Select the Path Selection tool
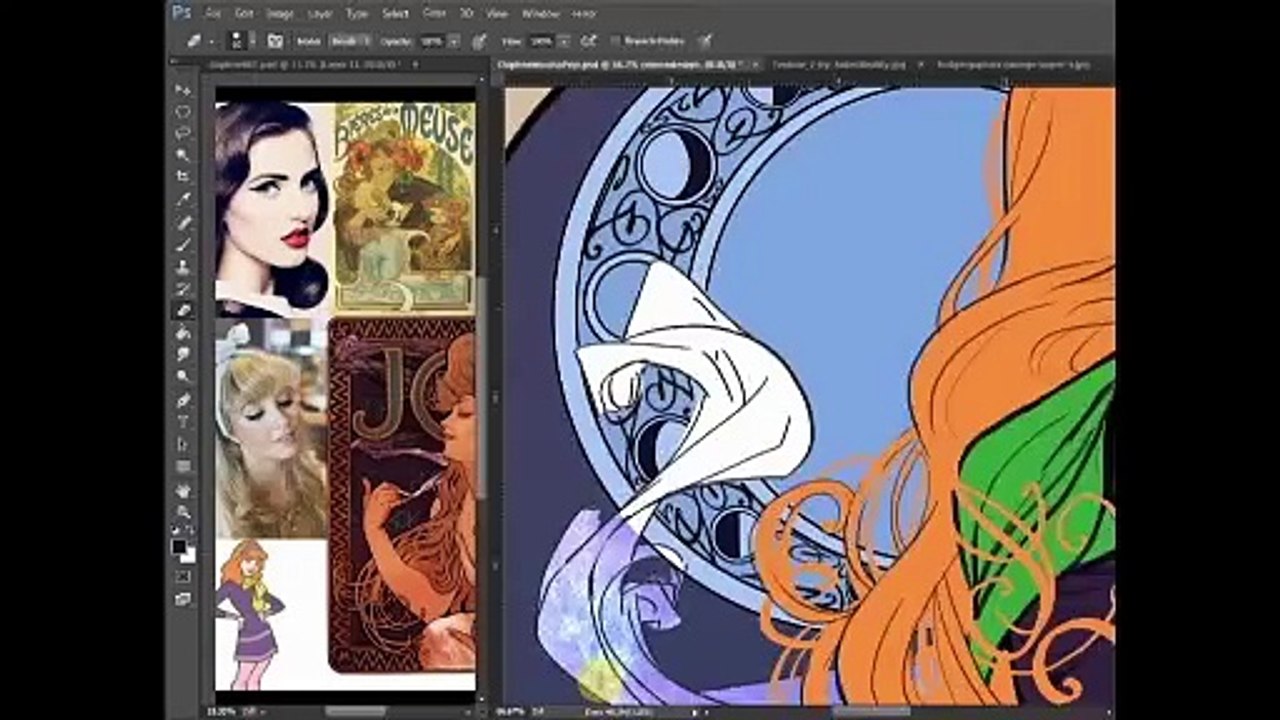Viewport: 1280px width, 720px height. pos(183,444)
